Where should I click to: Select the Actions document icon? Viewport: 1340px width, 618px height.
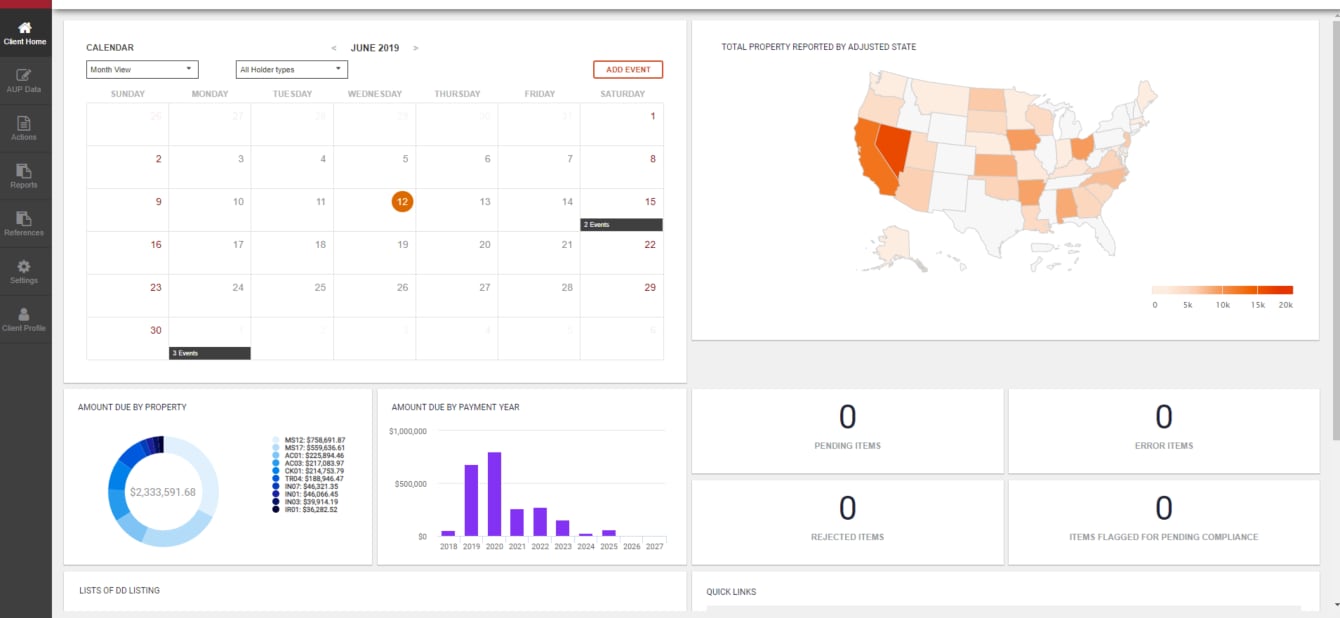tap(25, 123)
